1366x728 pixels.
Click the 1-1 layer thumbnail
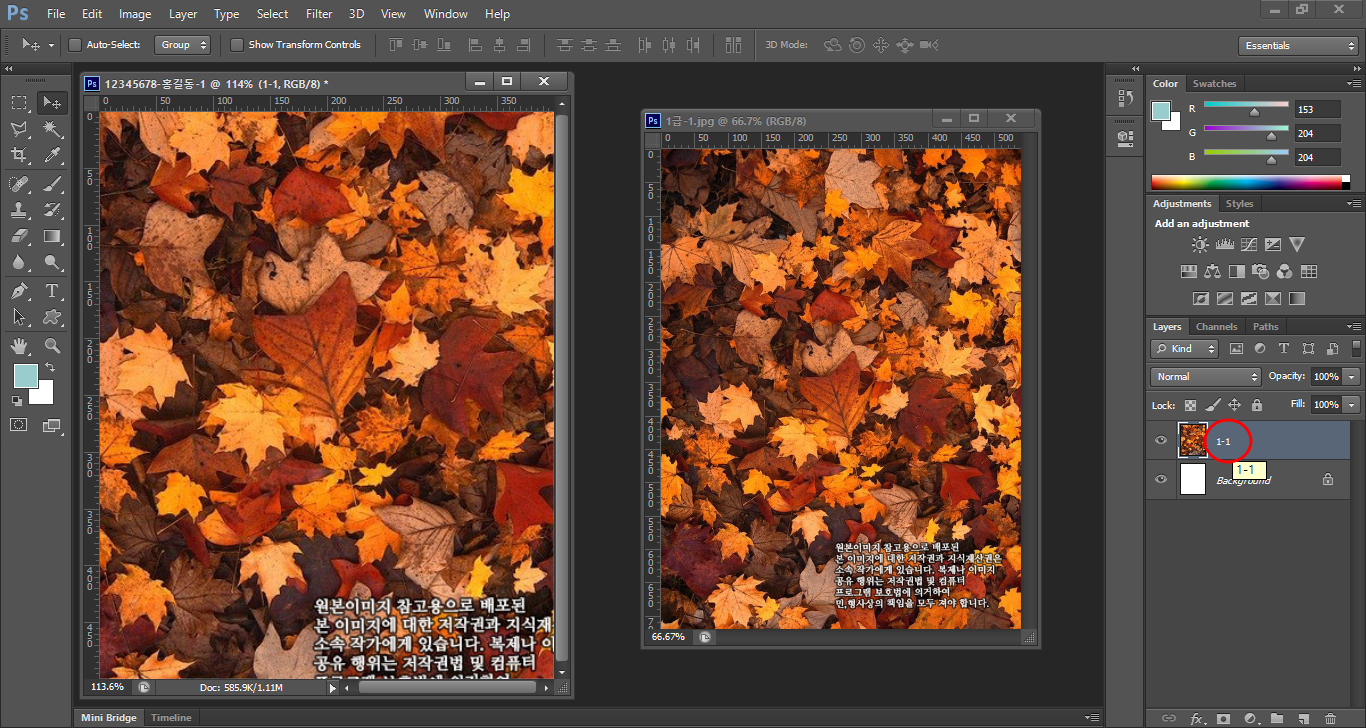click(1193, 441)
